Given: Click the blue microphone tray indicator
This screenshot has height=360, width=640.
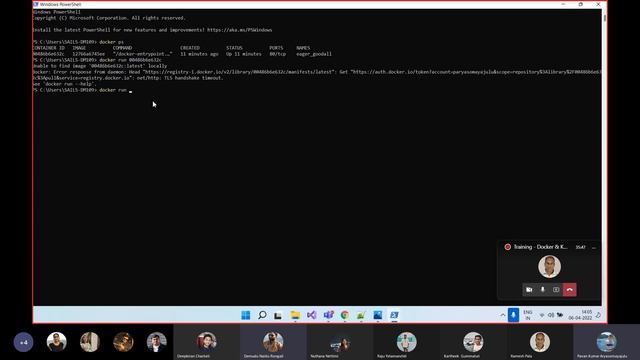Looking at the screenshot, I should 513,315.
